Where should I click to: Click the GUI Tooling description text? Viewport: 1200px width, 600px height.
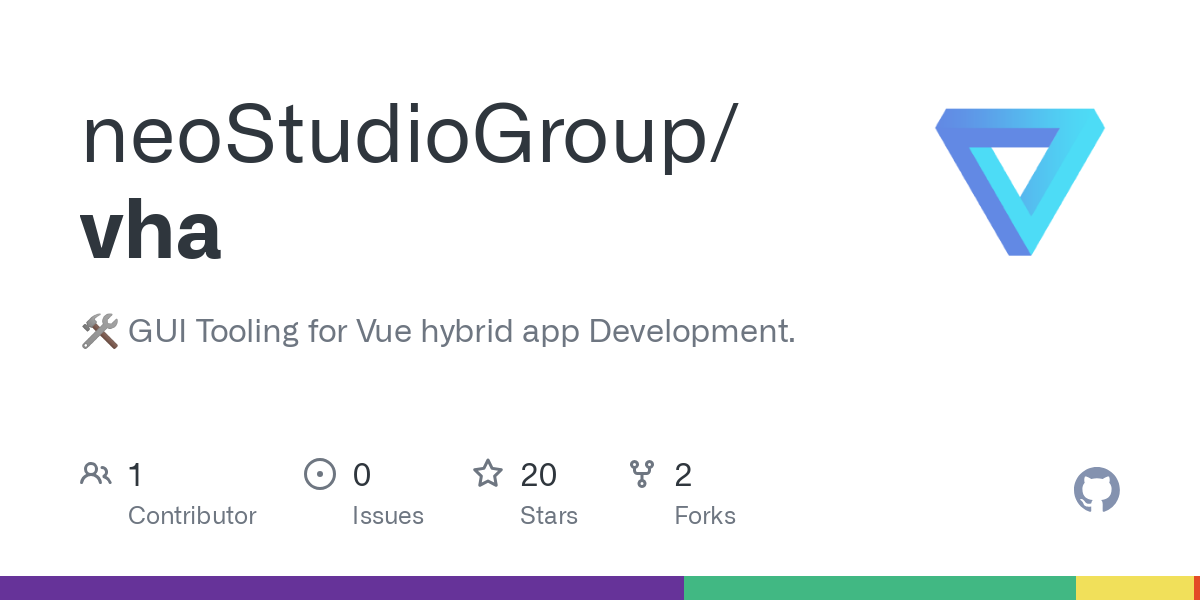(x=462, y=332)
